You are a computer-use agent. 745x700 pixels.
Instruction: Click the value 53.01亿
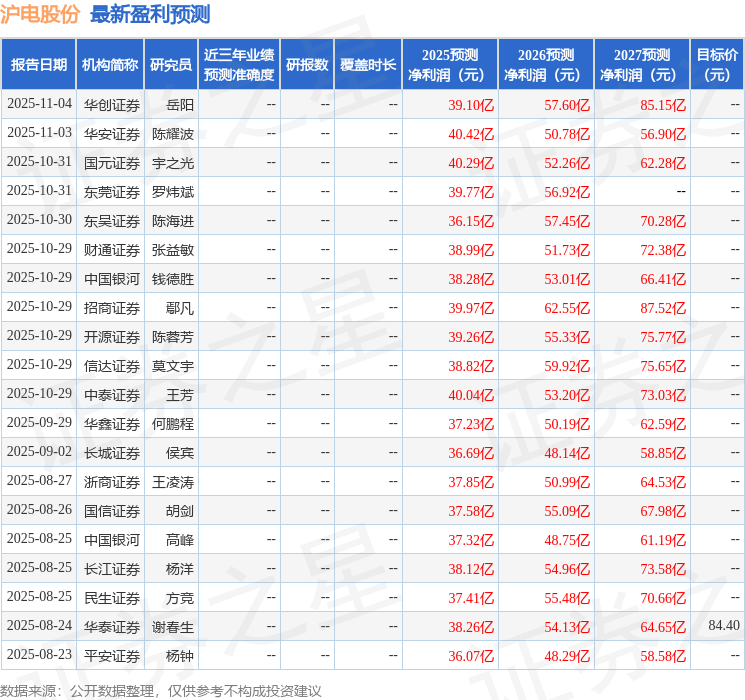click(x=567, y=279)
